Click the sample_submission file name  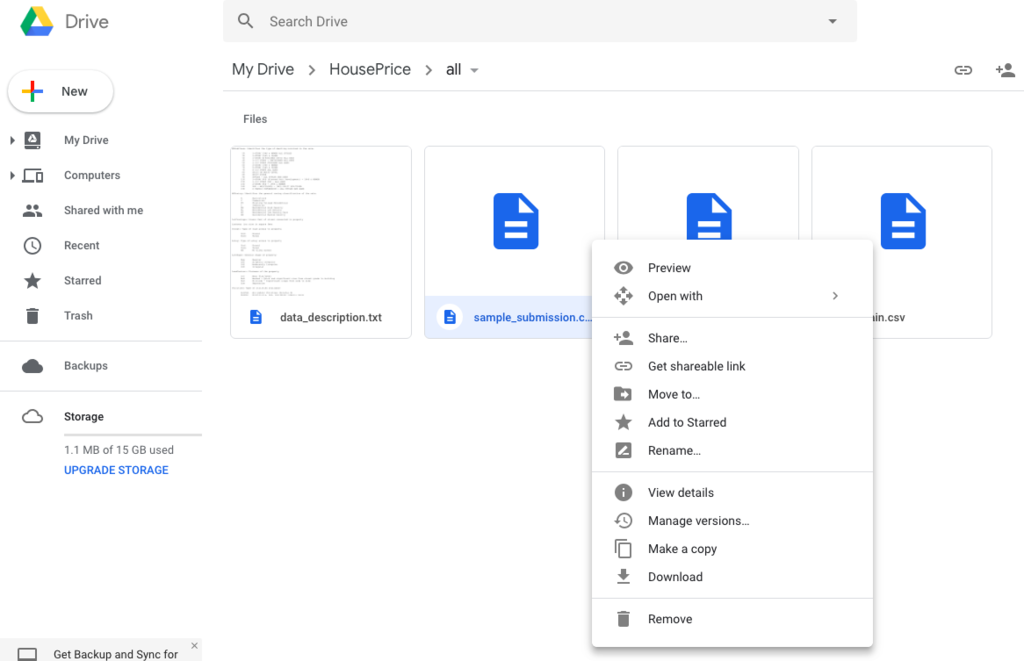[532, 317]
